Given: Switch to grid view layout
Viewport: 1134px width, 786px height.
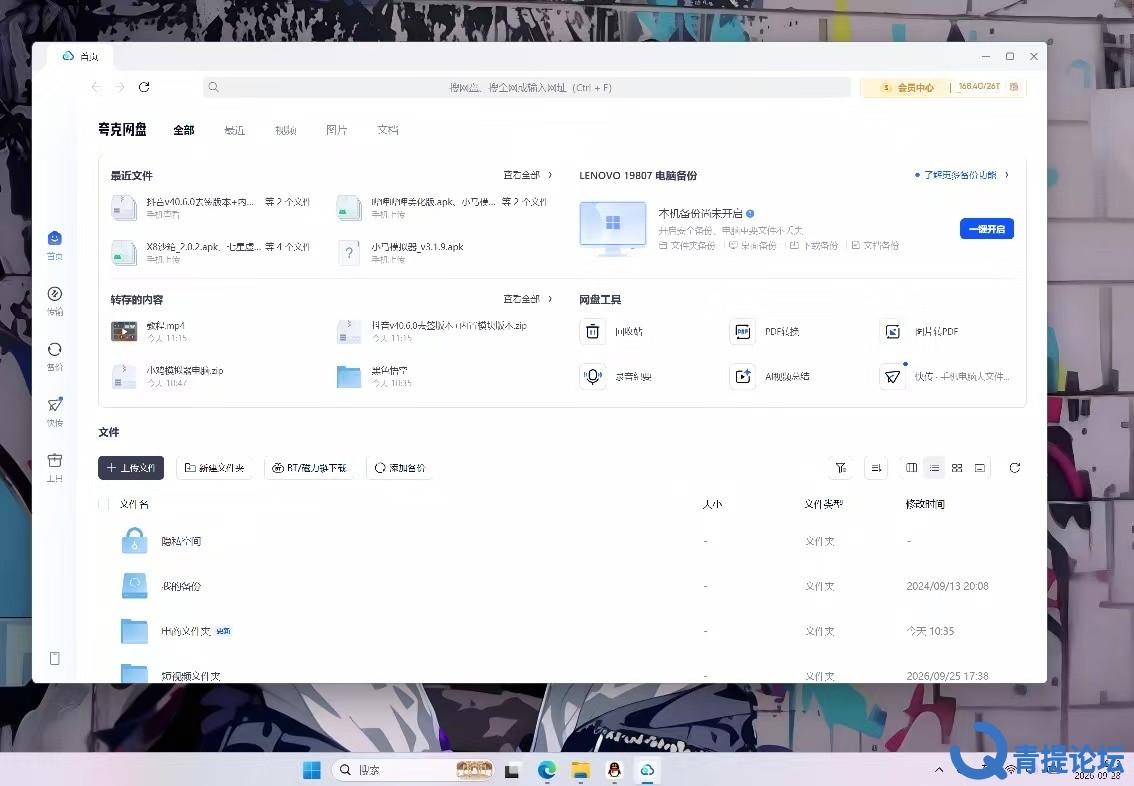Looking at the screenshot, I should (957, 468).
